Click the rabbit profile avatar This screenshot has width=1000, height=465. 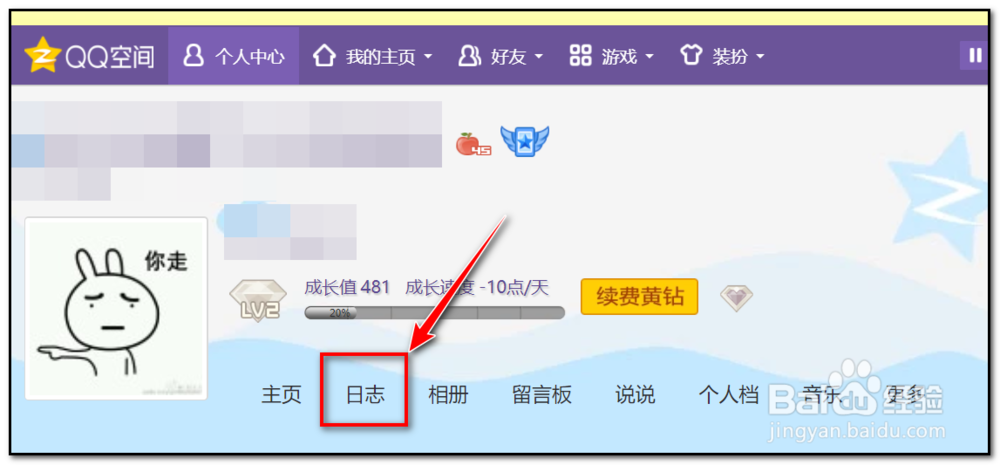116,309
